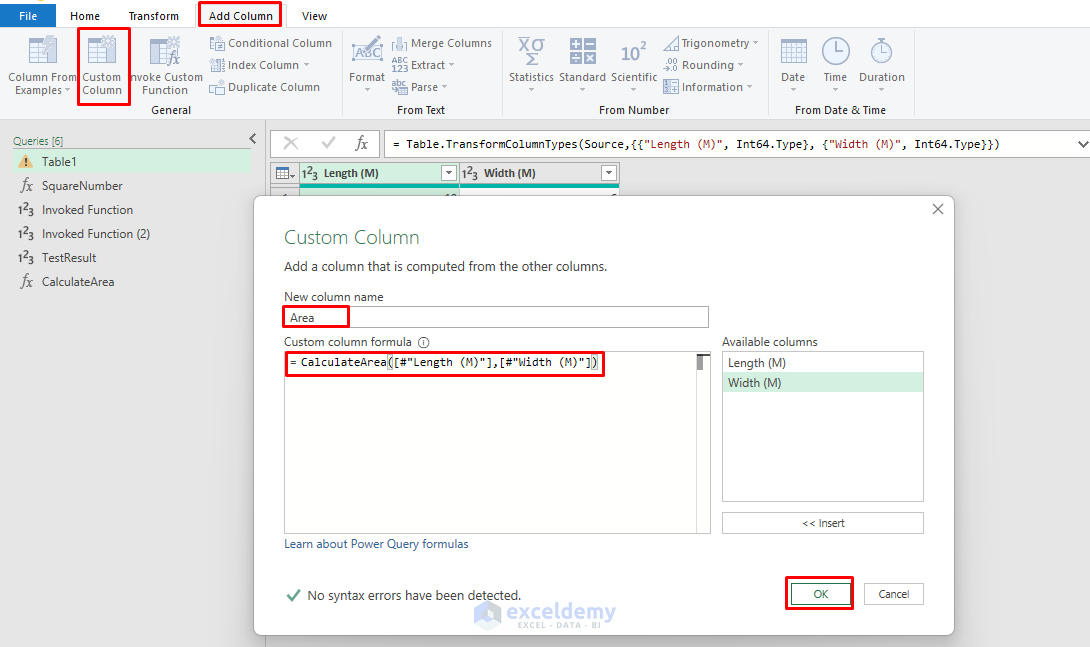Click the New column name field

[x=496, y=318]
